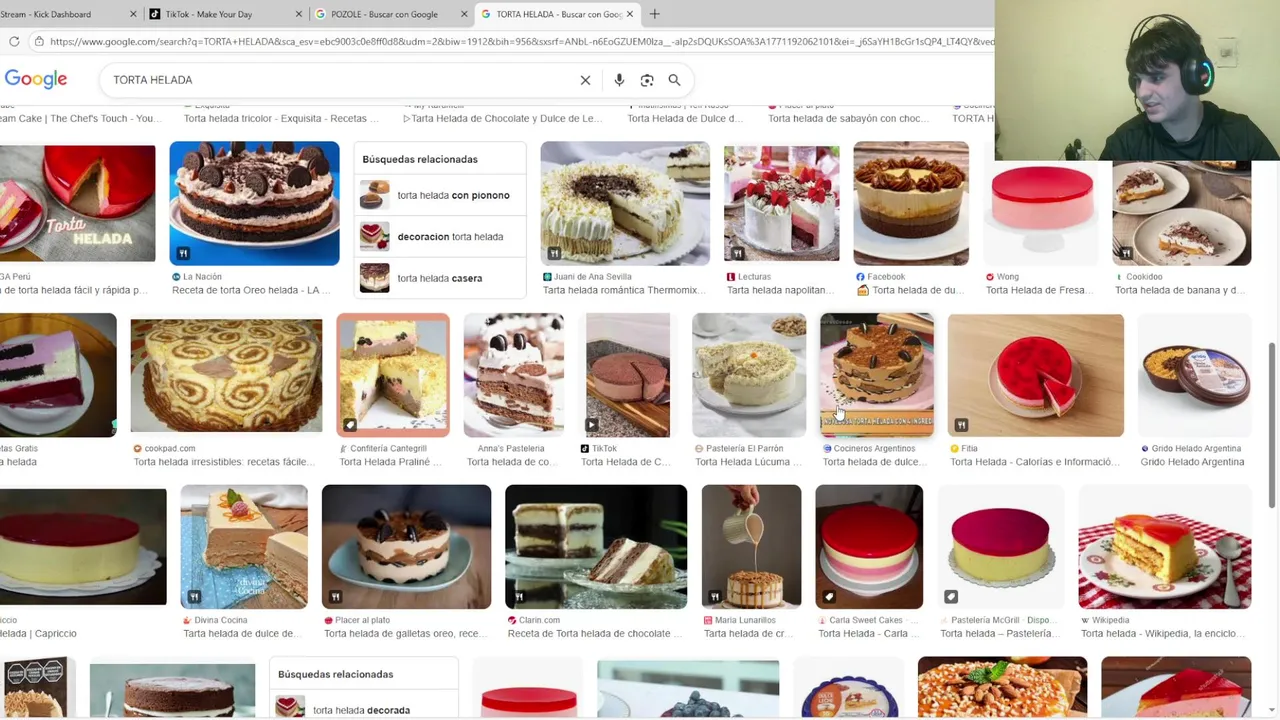
Task: Click the site info icon in address bar
Action: 38,41
